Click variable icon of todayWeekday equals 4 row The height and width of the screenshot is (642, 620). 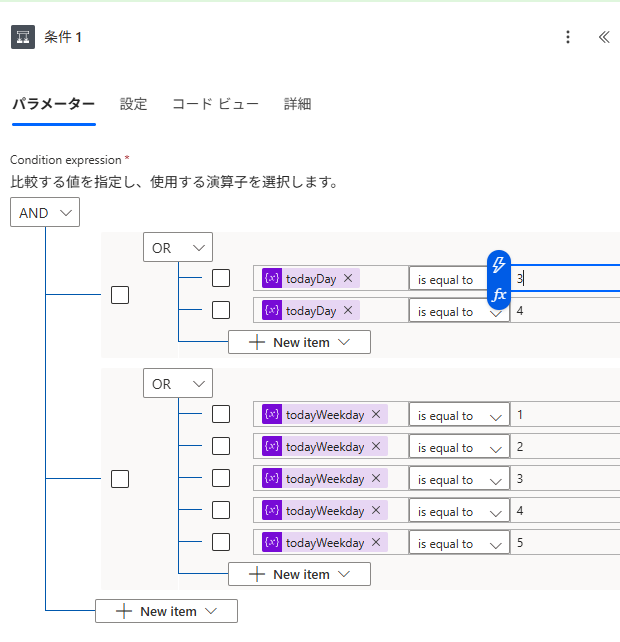coord(272,510)
